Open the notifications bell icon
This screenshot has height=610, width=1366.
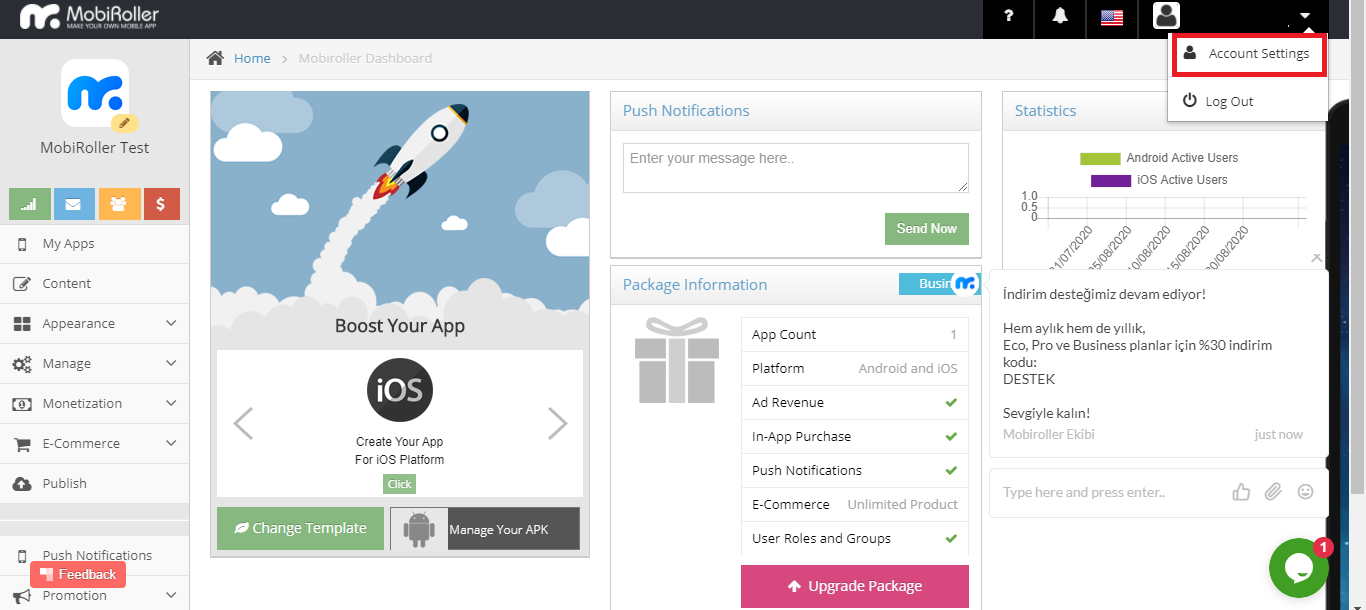(x=1060, y=17)
